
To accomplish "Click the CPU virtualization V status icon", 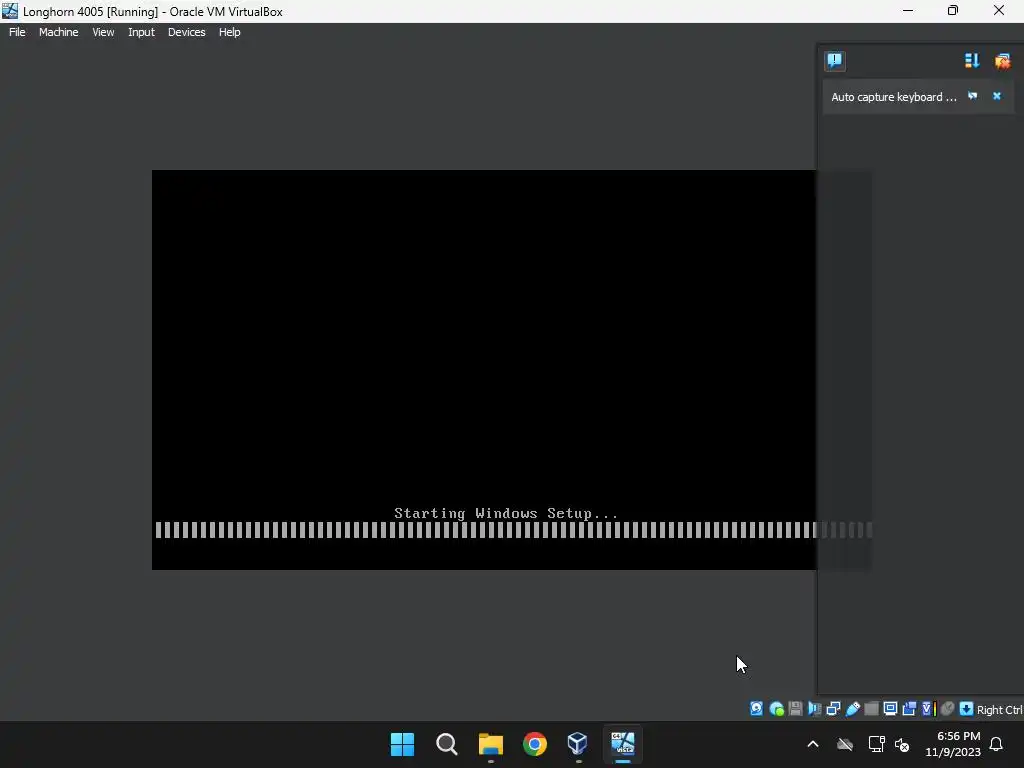I will 929,709.
